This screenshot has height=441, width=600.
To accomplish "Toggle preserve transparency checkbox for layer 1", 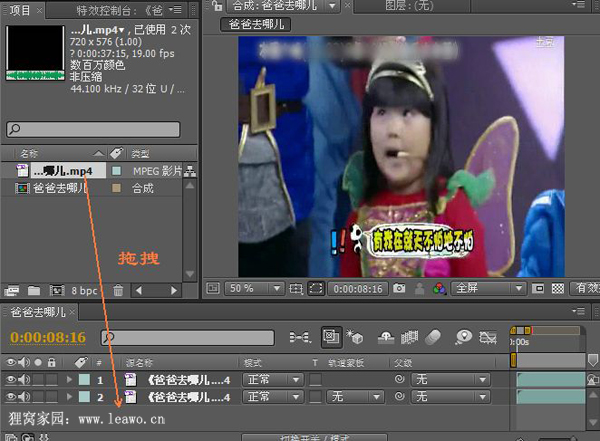I will pyautogui.click(x=315, y=380).
